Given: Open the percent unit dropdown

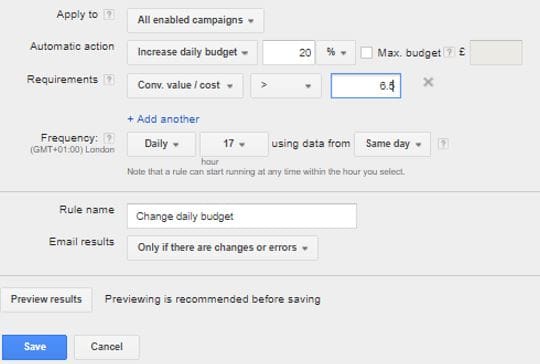Looking at the screenshot, I should coord(336,52).
